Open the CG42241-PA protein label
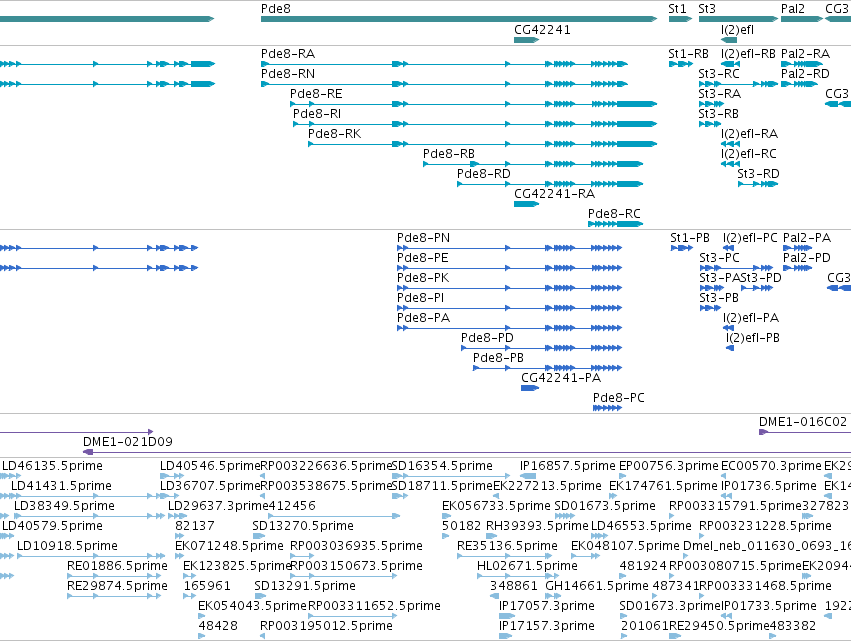The height and width of the screenshot is (641, 851). (x=561, y=378)
